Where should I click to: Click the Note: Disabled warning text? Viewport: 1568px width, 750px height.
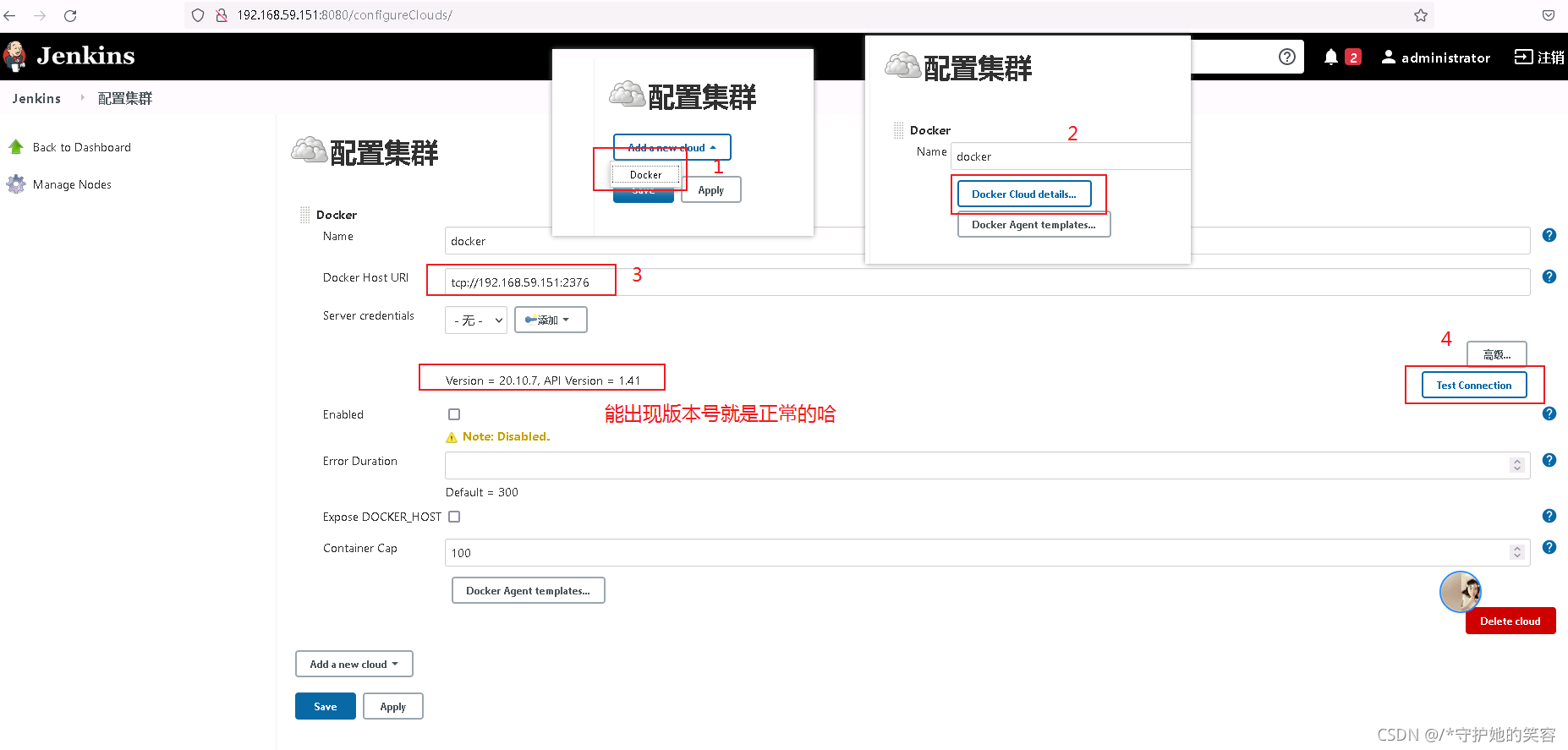pyautogui.click(x=506, y=436)
